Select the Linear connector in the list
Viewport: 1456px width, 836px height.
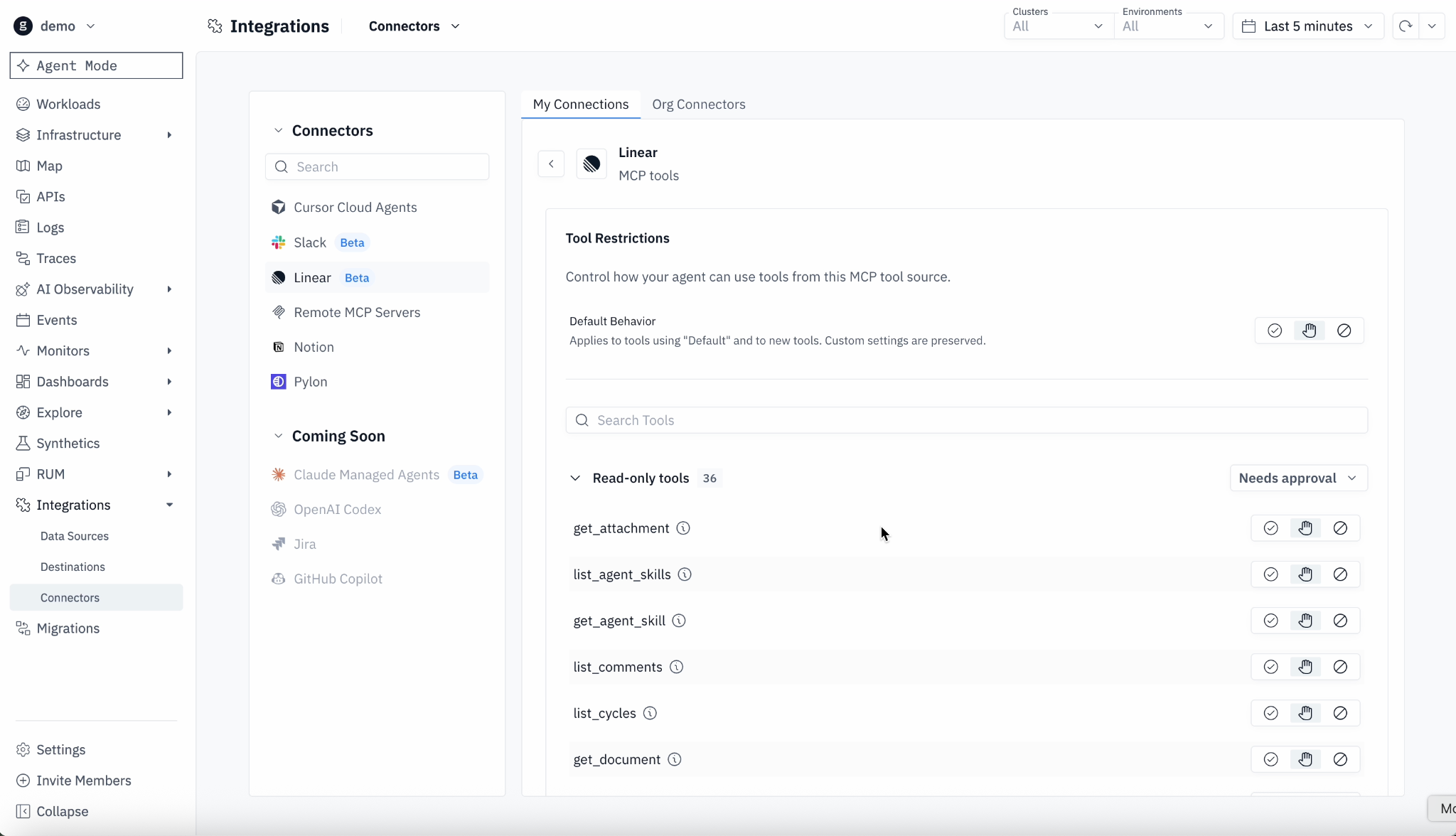click(377, 277)
